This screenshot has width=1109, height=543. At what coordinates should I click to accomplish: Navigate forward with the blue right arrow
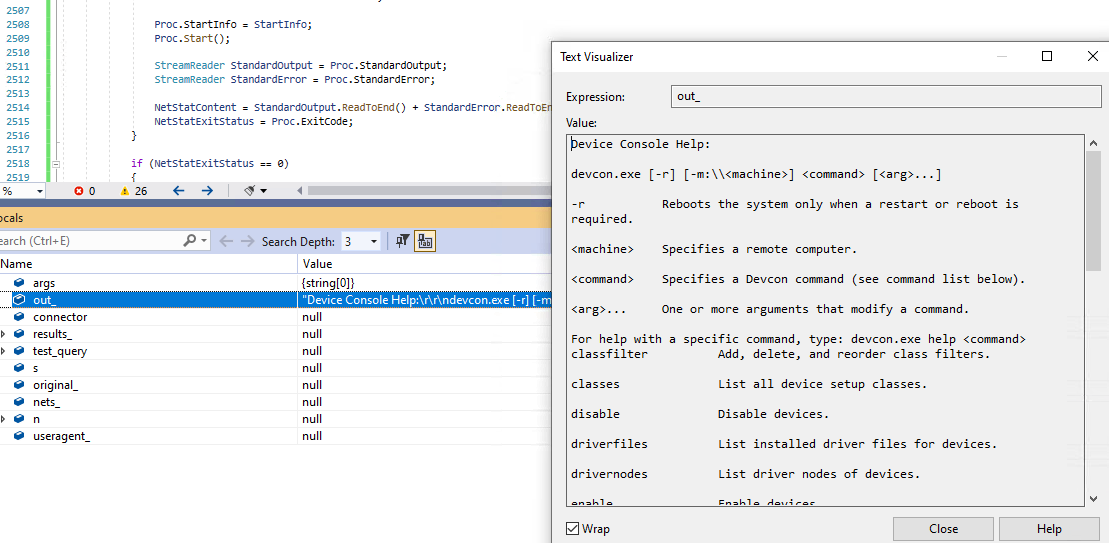tap(207, 191)
